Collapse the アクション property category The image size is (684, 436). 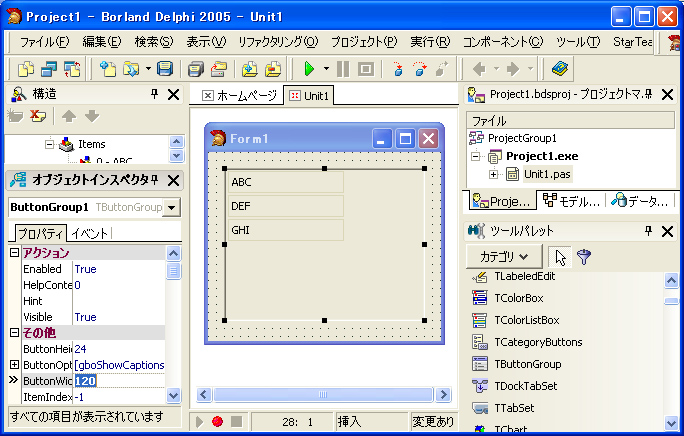(x=14, y=253)
